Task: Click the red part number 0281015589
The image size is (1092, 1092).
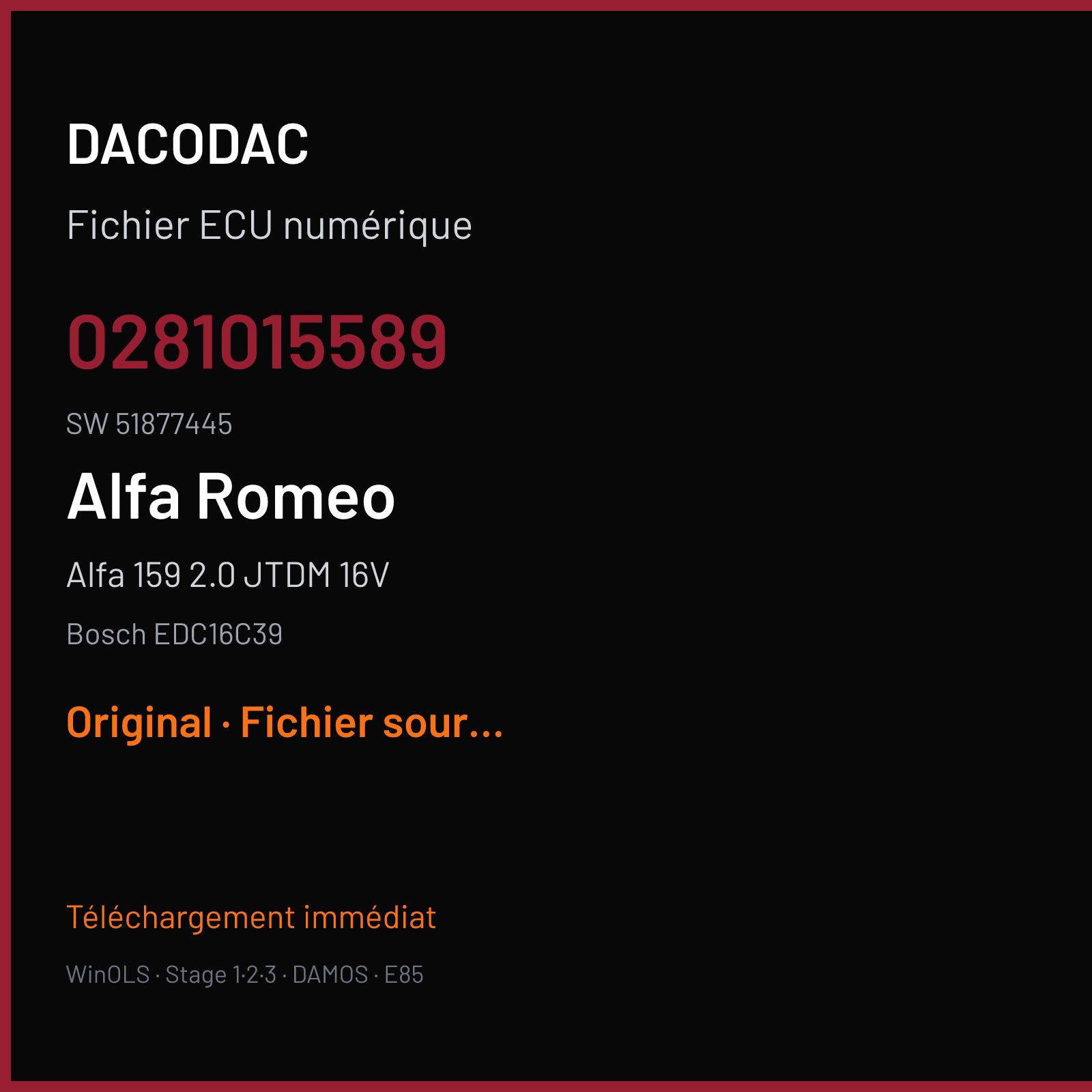Action: pyautogui.click(x=257, y=342)
